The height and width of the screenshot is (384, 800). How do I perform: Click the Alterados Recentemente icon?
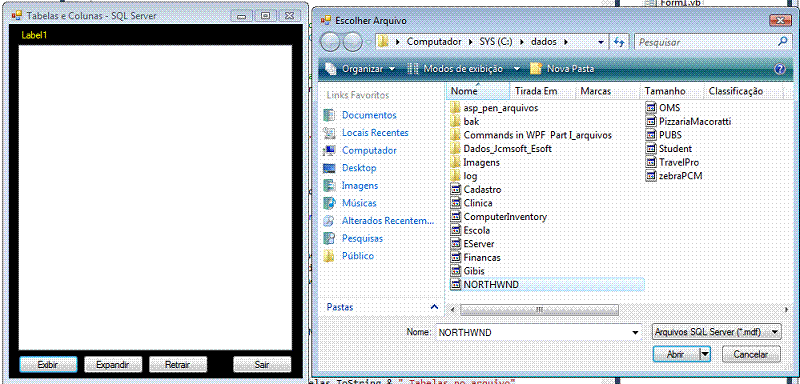coord(330,221)
